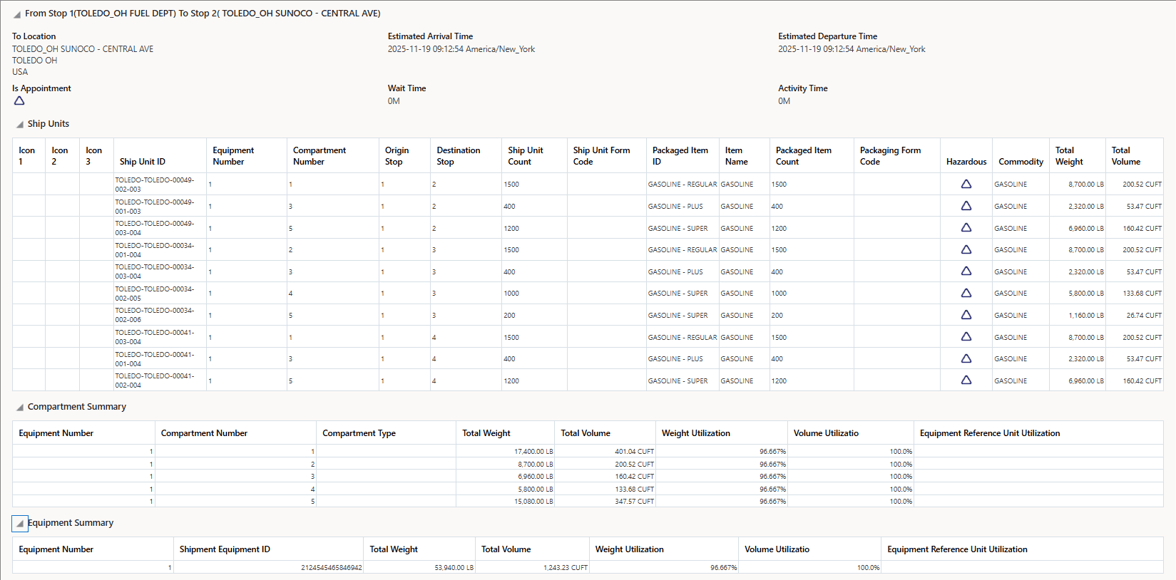
Task: Click Hazardous icon for TOLEDO-TOLEDO-00034-003-004
Action: click(965, 272)
